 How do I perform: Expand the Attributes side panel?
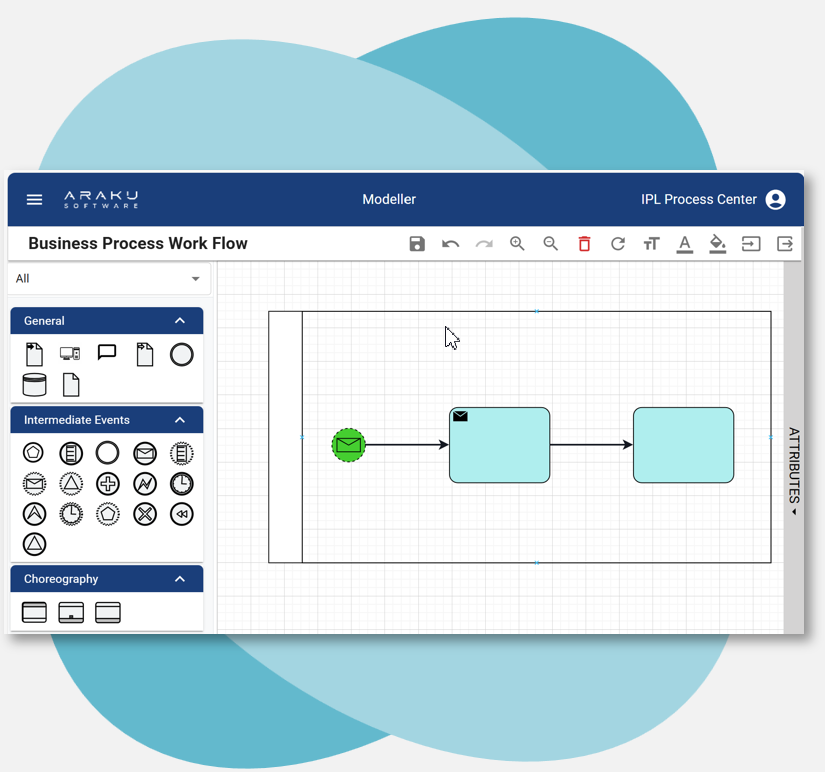[794, 470]
